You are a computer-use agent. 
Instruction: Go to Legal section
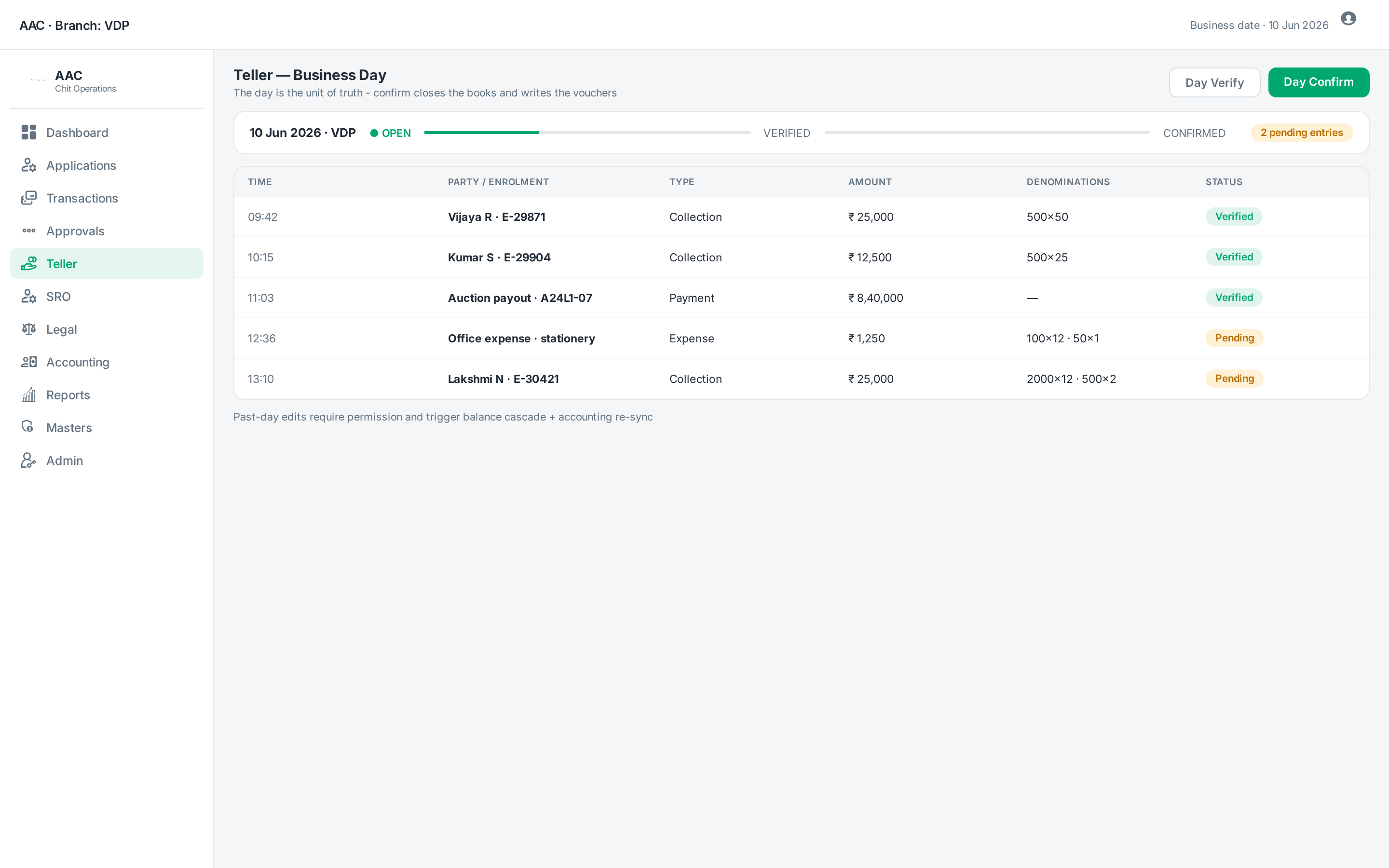[107, 329]
